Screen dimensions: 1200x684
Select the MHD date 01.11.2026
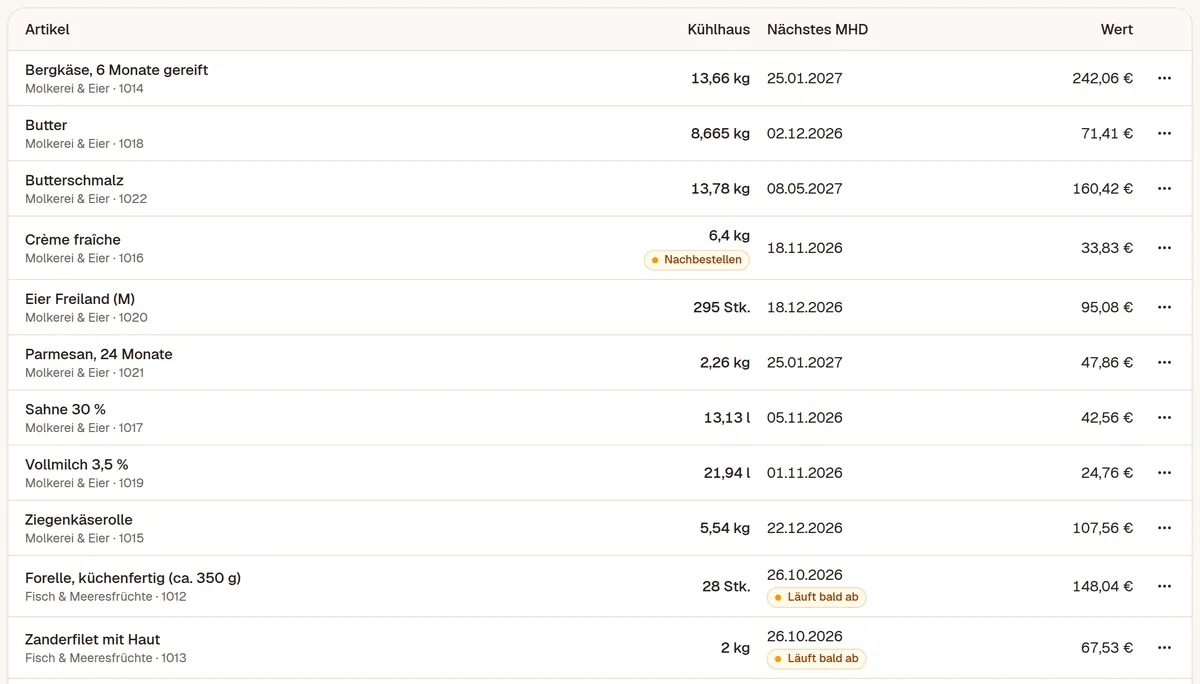click(x=805, y=472)
